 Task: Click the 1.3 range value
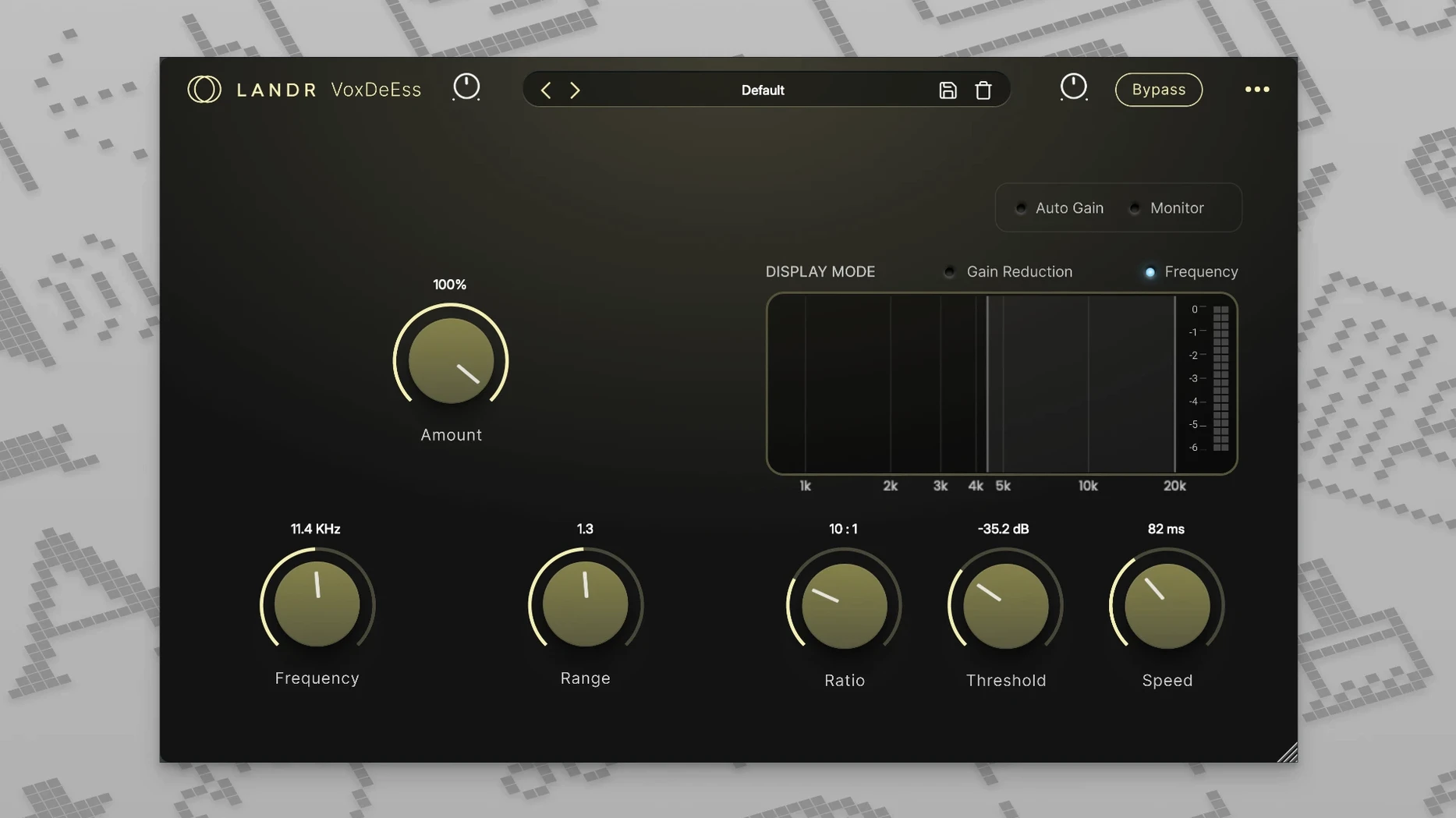[x=585, y=529]
